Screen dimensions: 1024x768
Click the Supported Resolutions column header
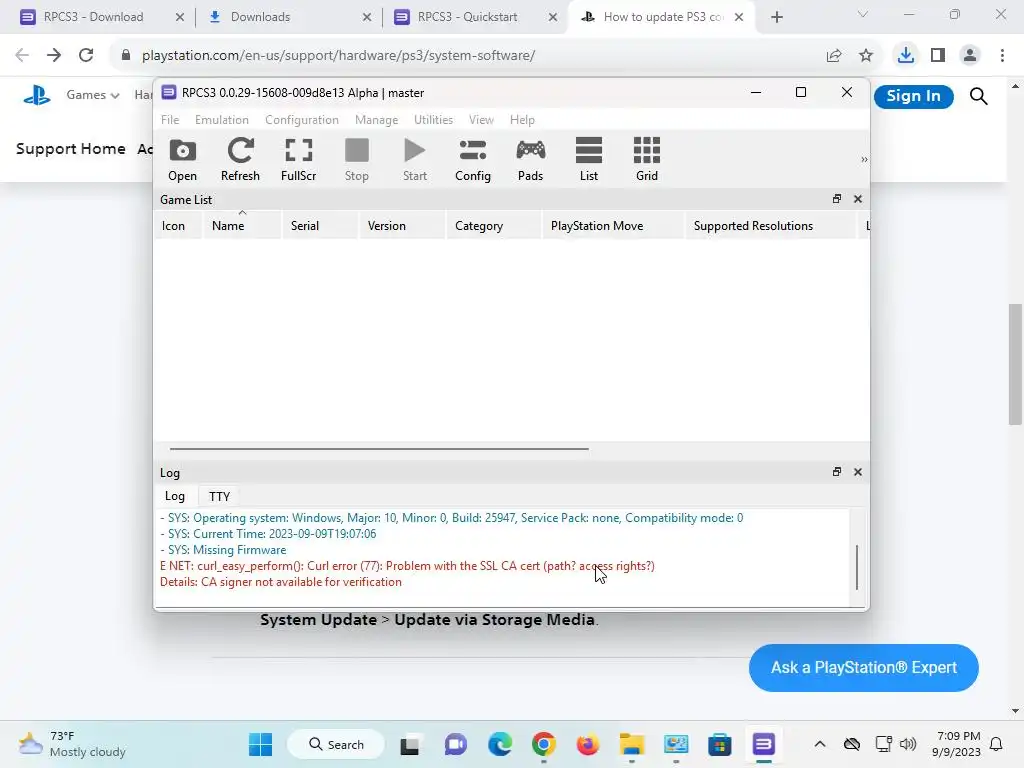point(771,225)
